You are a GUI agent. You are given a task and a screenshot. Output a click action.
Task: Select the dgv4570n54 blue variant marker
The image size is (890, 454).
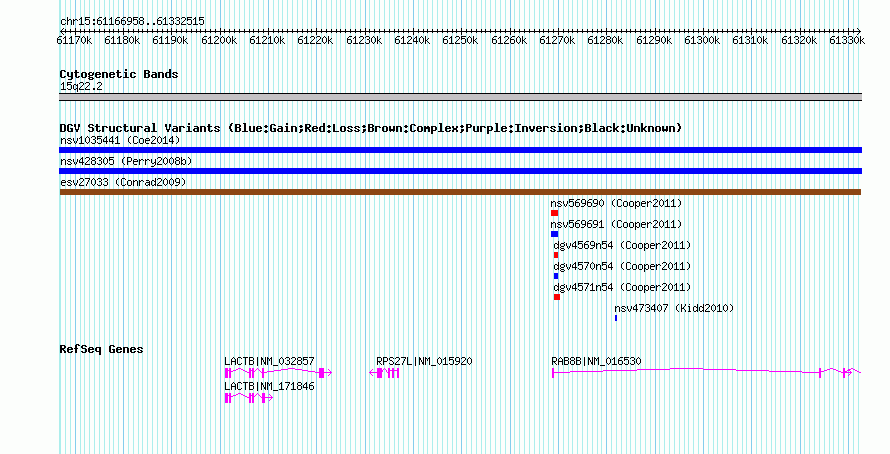(556, 276)
